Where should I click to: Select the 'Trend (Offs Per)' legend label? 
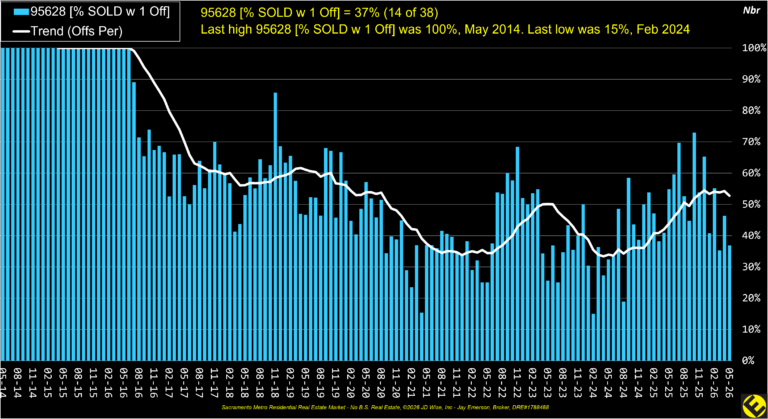click(76, 31)
